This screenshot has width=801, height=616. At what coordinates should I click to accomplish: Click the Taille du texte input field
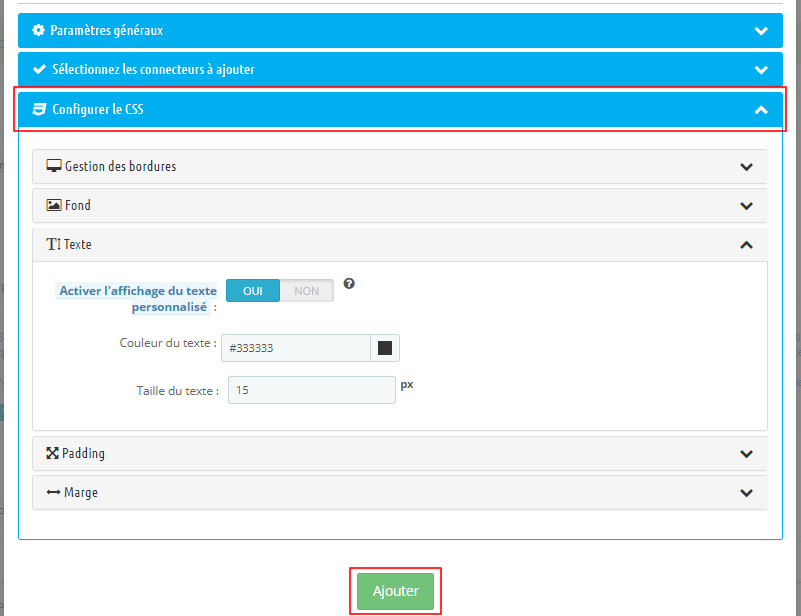[x=312, y=391]
